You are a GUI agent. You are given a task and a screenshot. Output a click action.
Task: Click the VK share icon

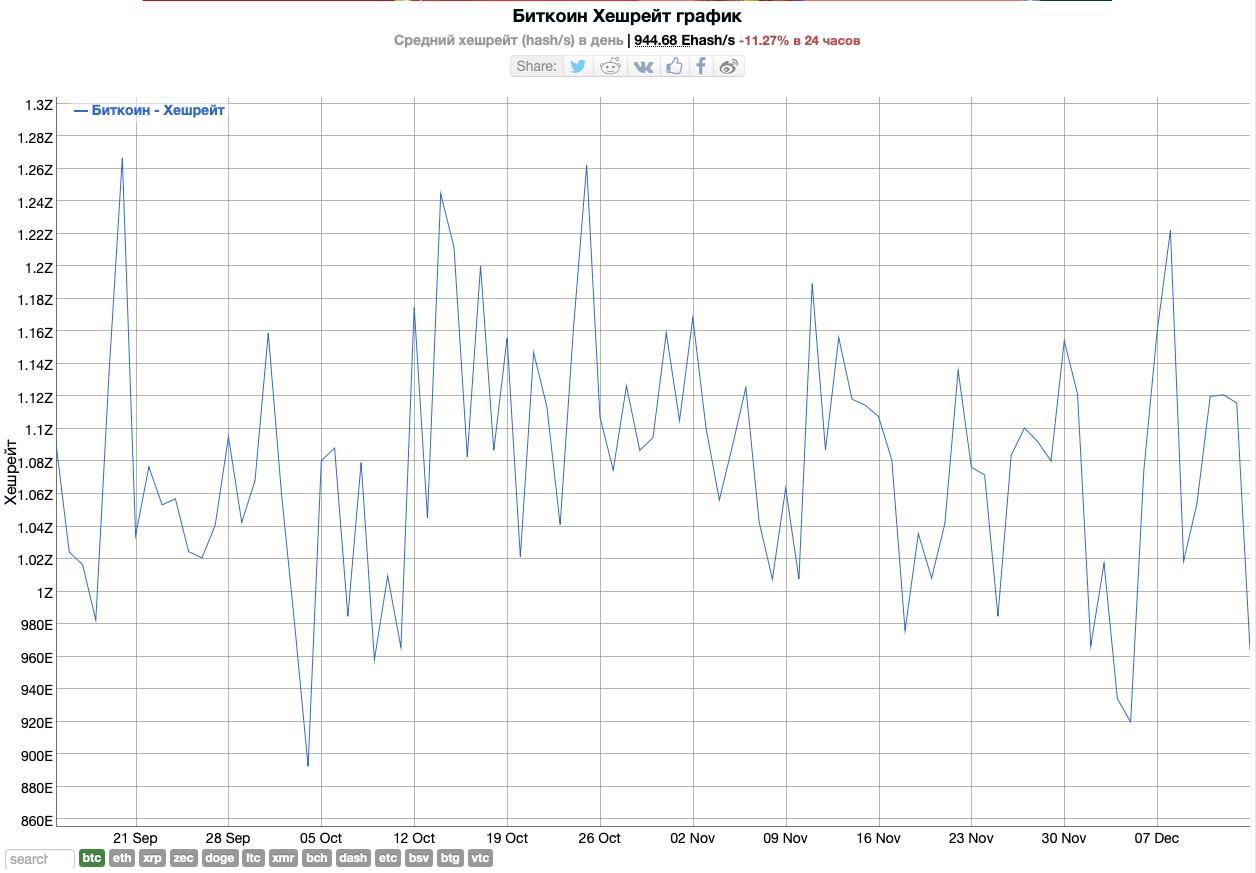643,66
